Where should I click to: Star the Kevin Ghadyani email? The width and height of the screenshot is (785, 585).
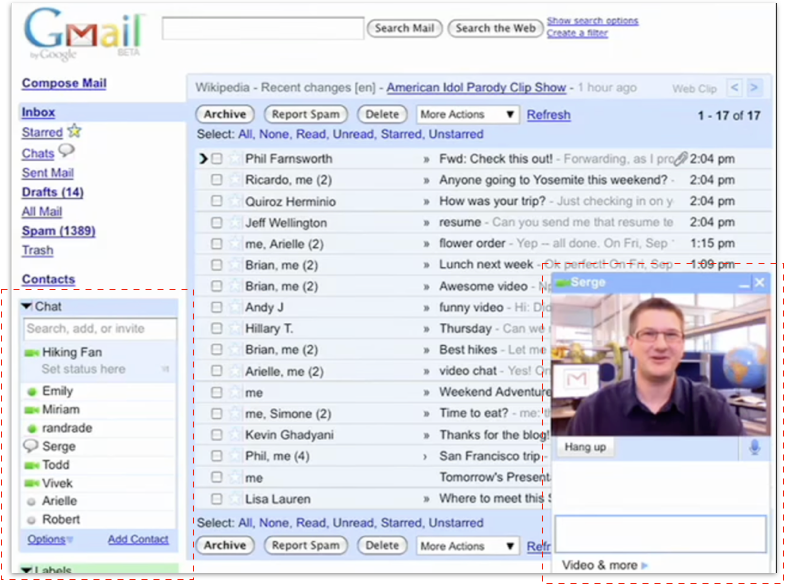(234, 434)
